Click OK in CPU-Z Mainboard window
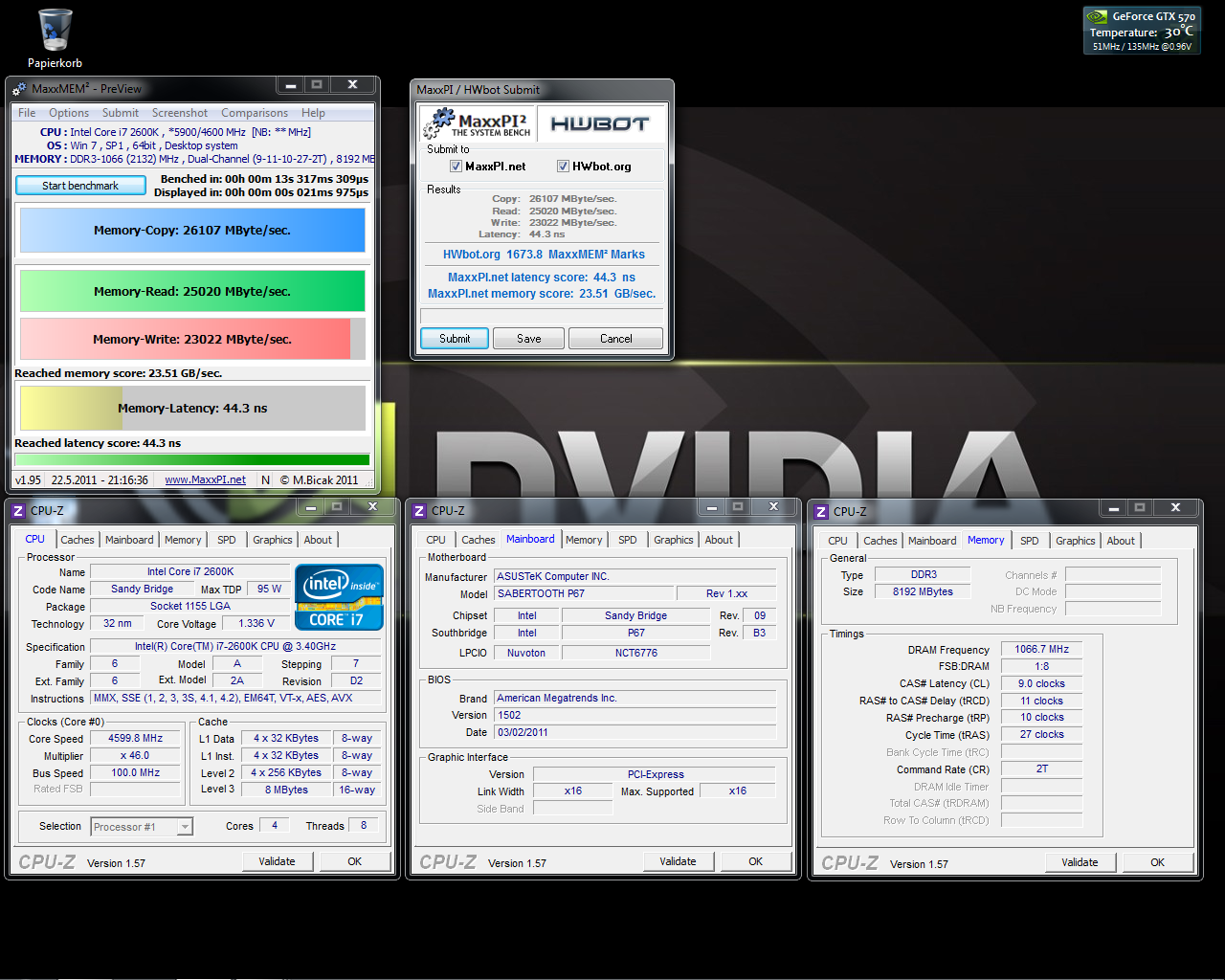The width and height of the screenshot is (1225, 980). [756, 861]
